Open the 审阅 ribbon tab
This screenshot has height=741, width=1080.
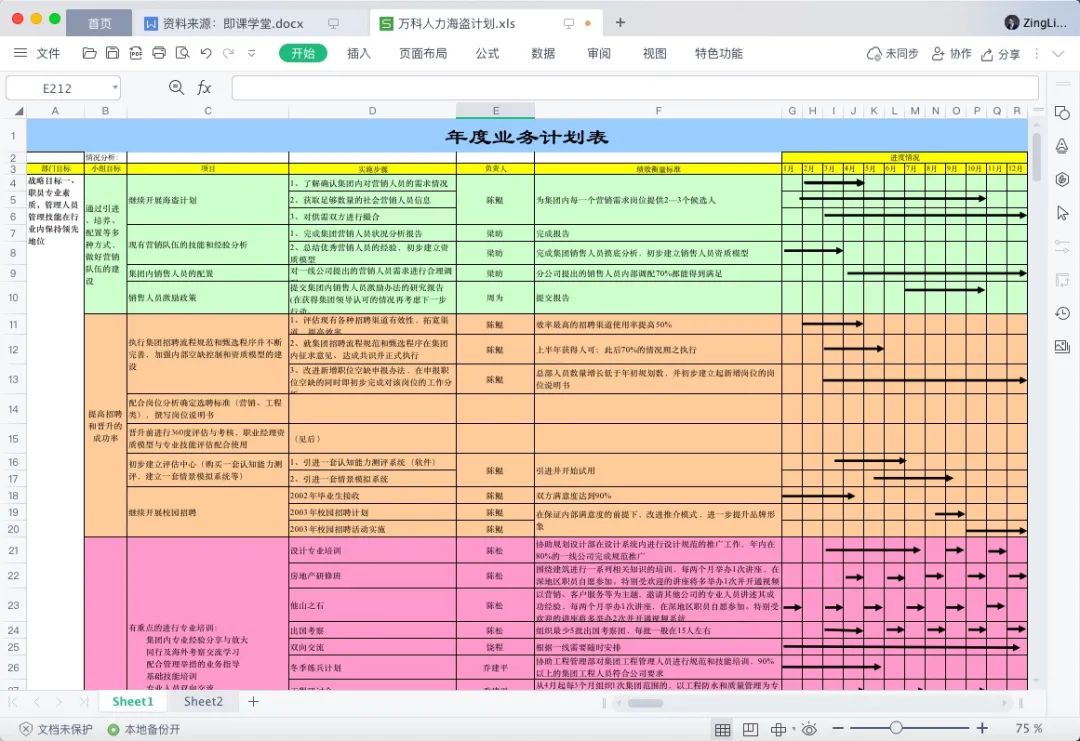click(x=599, y=53)
